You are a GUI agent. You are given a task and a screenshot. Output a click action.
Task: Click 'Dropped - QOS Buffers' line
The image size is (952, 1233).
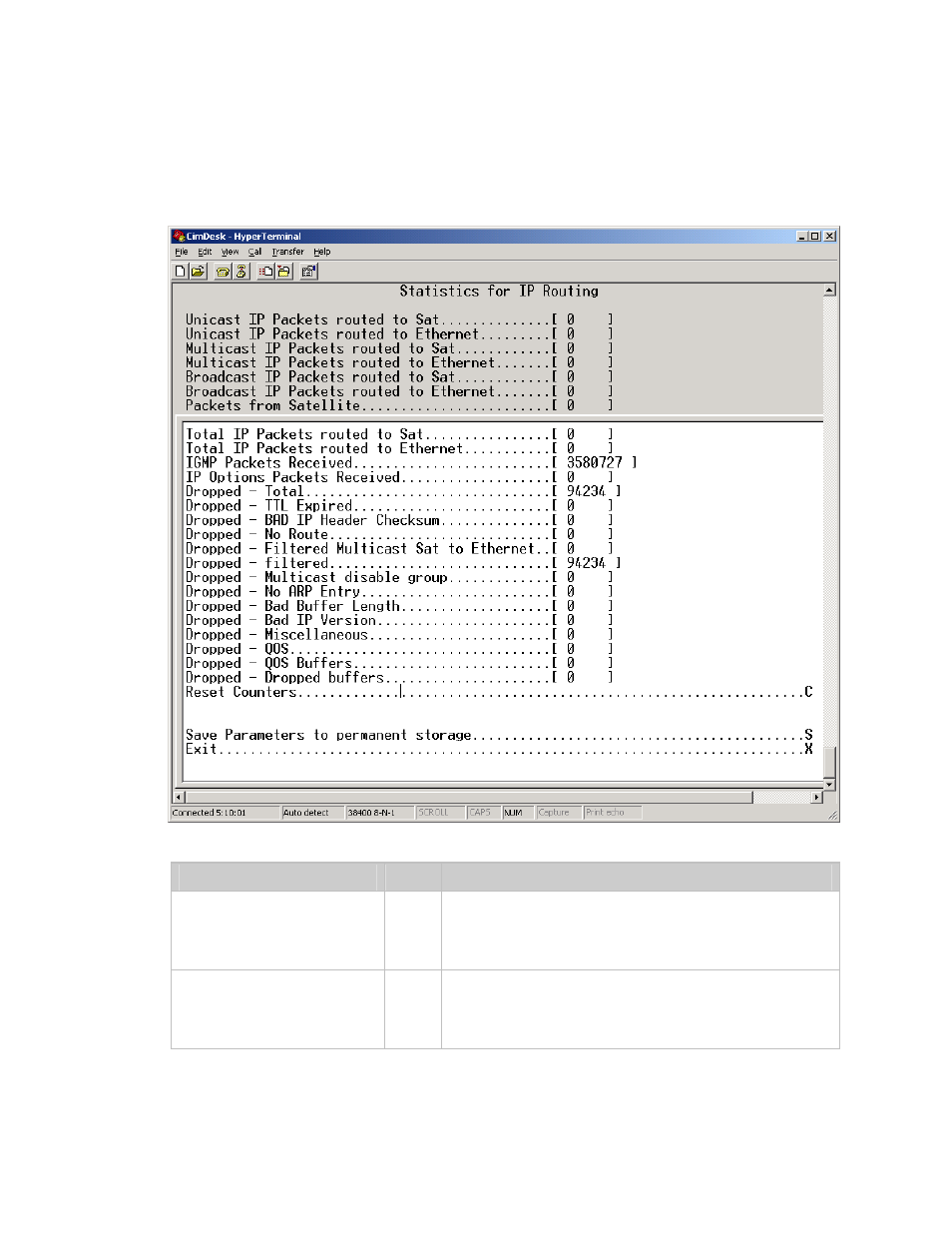[x=399, y=663]
